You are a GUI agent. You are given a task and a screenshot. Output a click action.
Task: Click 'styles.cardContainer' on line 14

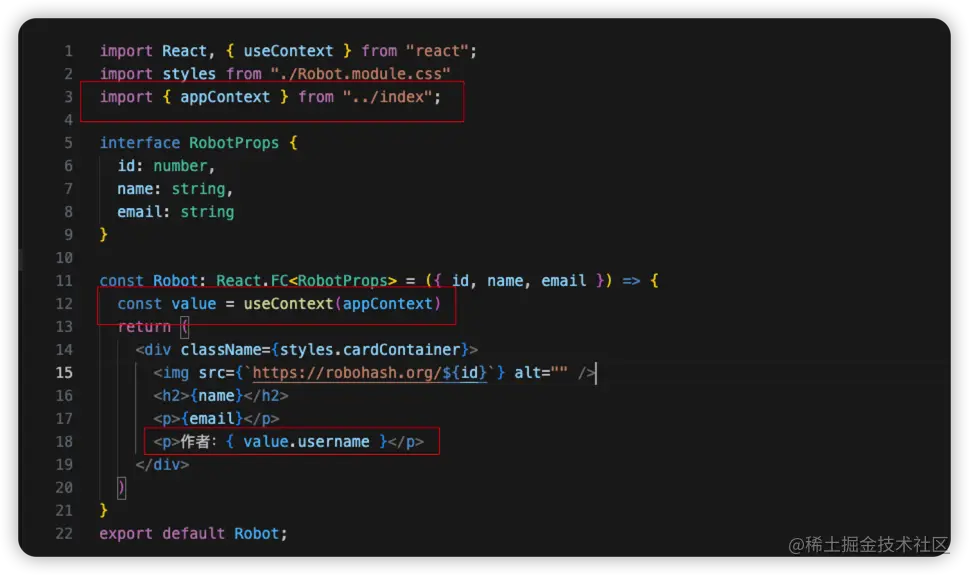coord(370,350)
